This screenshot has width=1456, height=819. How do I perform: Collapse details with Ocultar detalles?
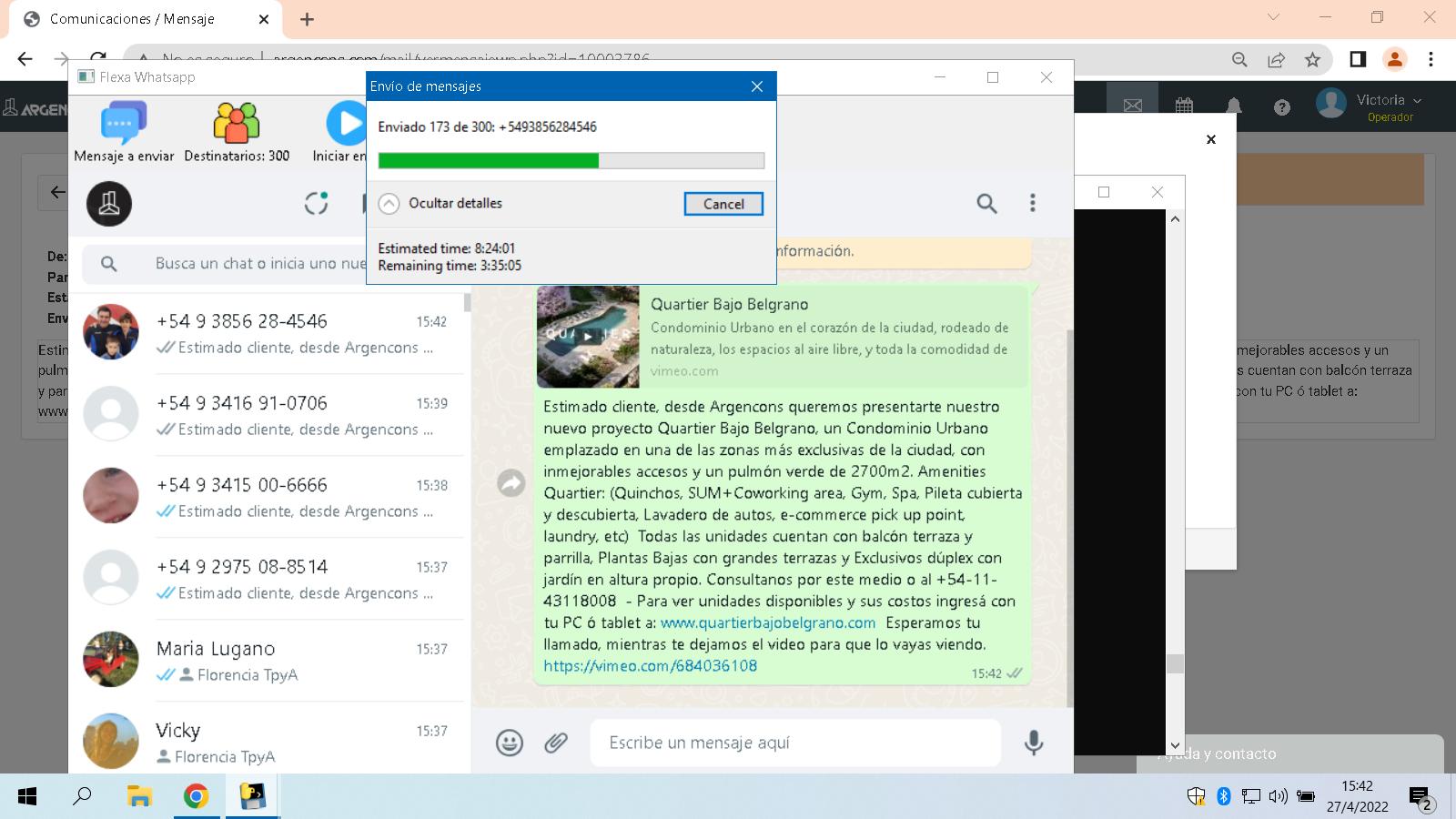(x=441, y=203)
